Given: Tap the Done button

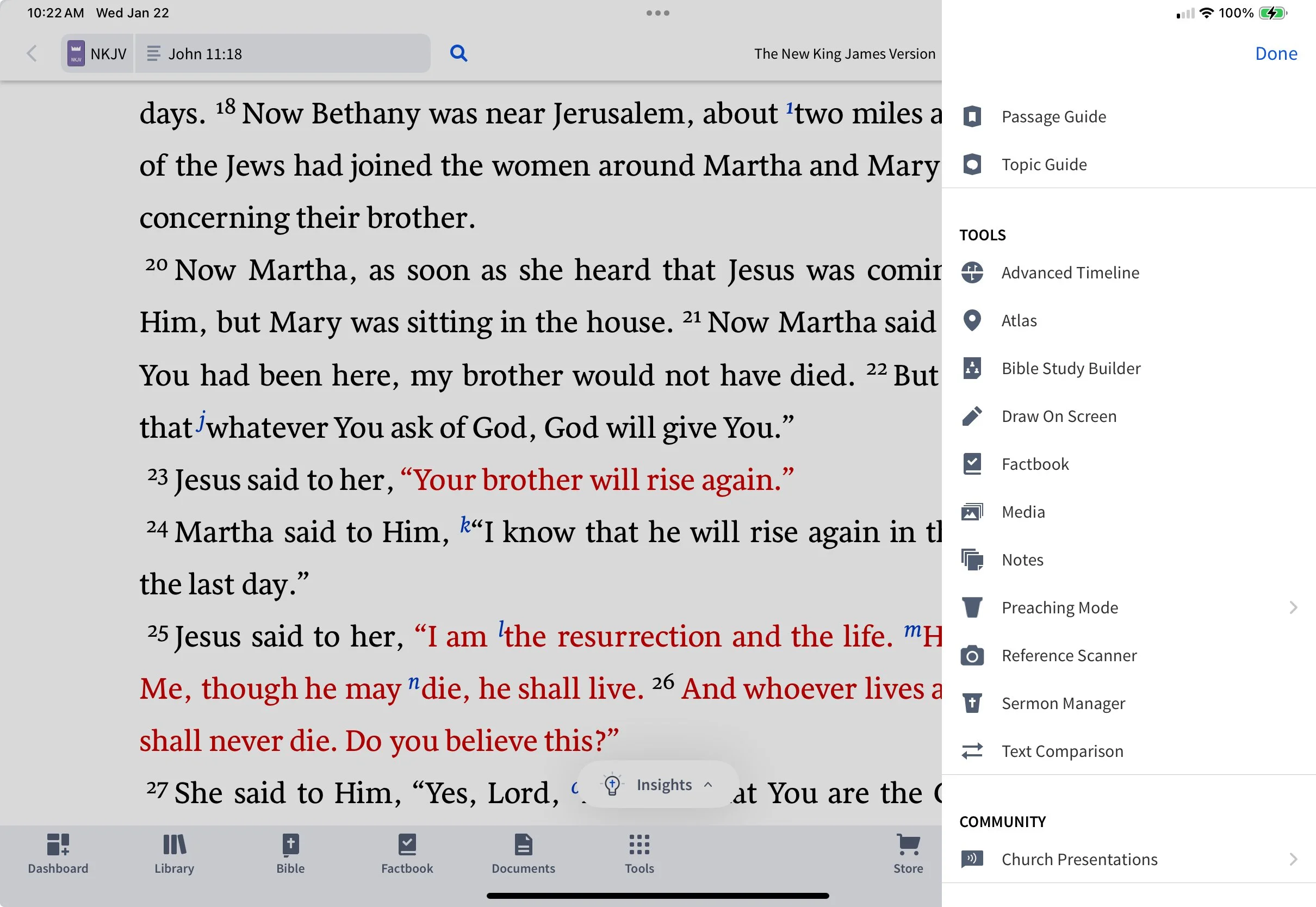Looking at the screenshot, I should pos(1276,53).
